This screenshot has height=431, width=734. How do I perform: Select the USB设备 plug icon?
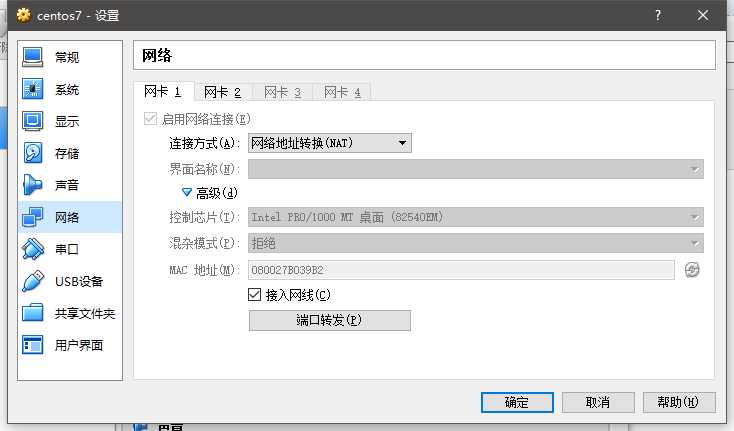pyautogui.click(x=32, y=281)
